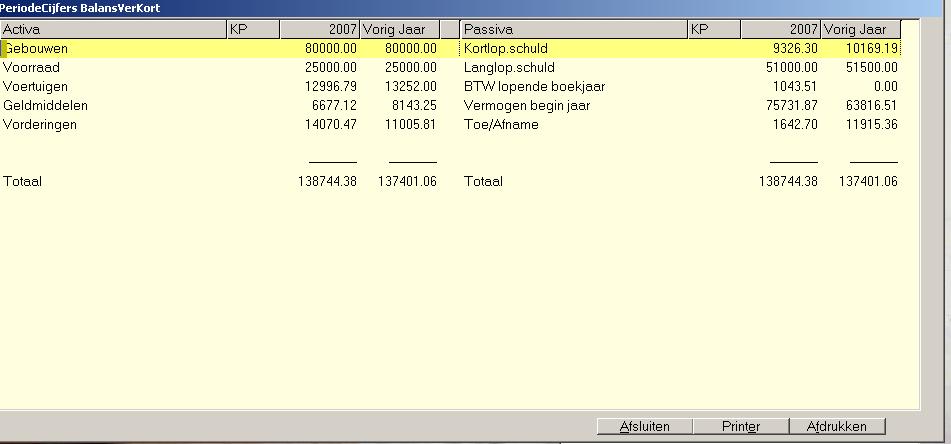The width and height of the screenshot is (951, 444).
Task: Click the 75731.87 Vermogen value
Action: coord(791,106)
